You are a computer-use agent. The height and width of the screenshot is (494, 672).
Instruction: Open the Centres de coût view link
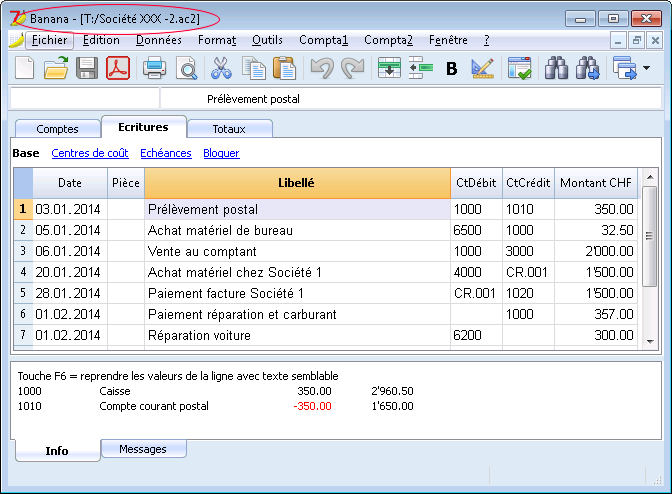[x=90, y=153]
